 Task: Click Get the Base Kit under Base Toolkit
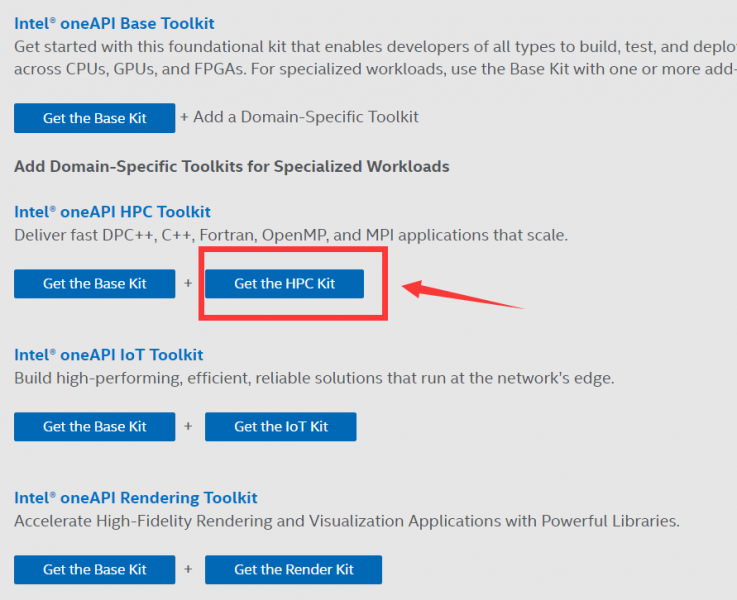[94, 118]
